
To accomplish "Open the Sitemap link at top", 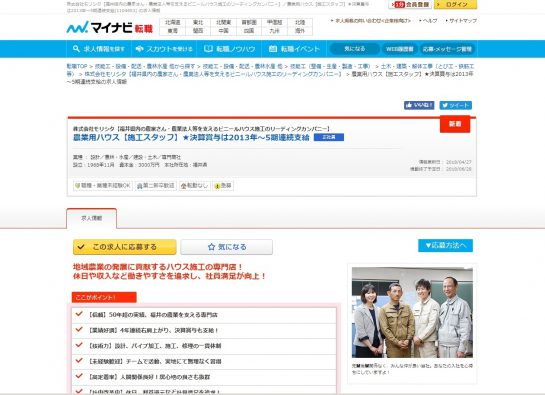I will [x=461, y=21].
